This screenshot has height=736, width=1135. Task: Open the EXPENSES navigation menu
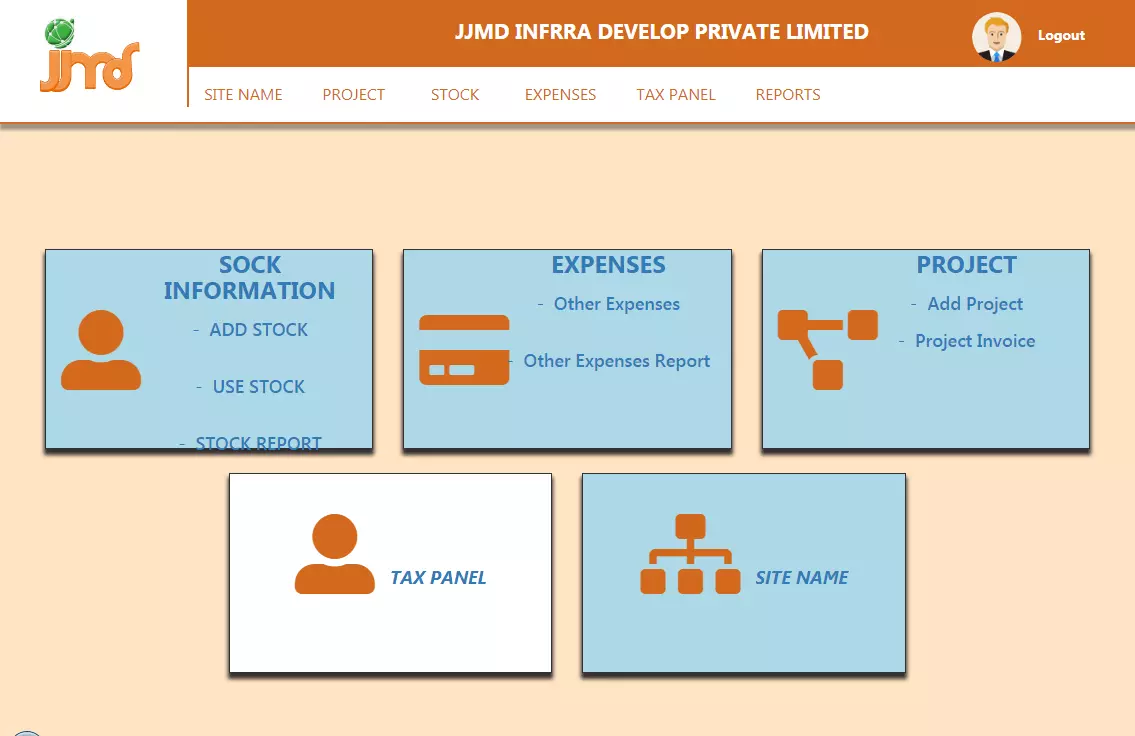[560, 95]
